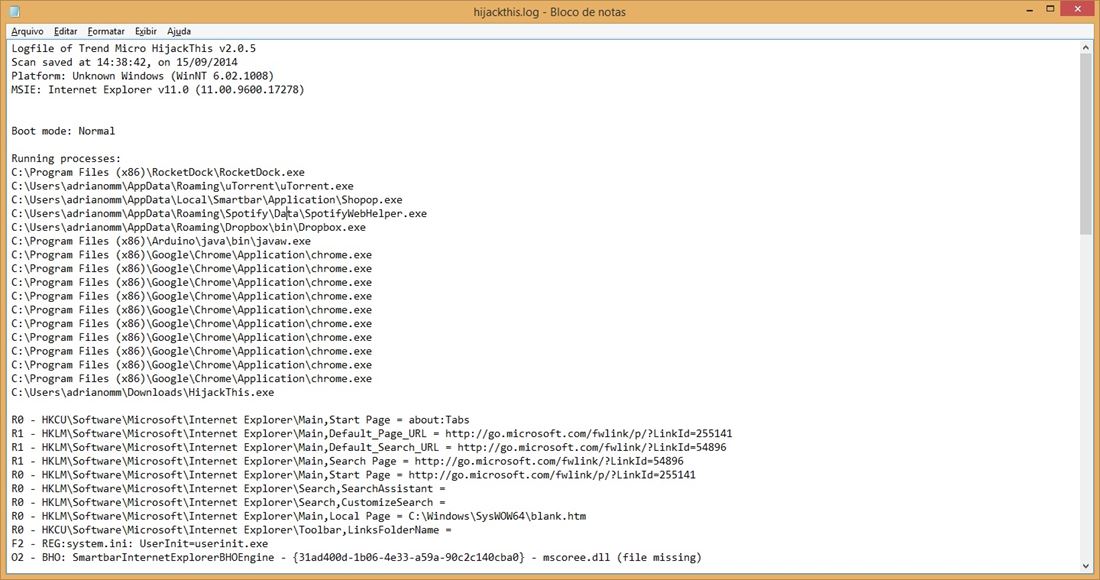Click the scrollbar up arrow
This screenshot has width=1100, height=580.
coord(1086,48)
